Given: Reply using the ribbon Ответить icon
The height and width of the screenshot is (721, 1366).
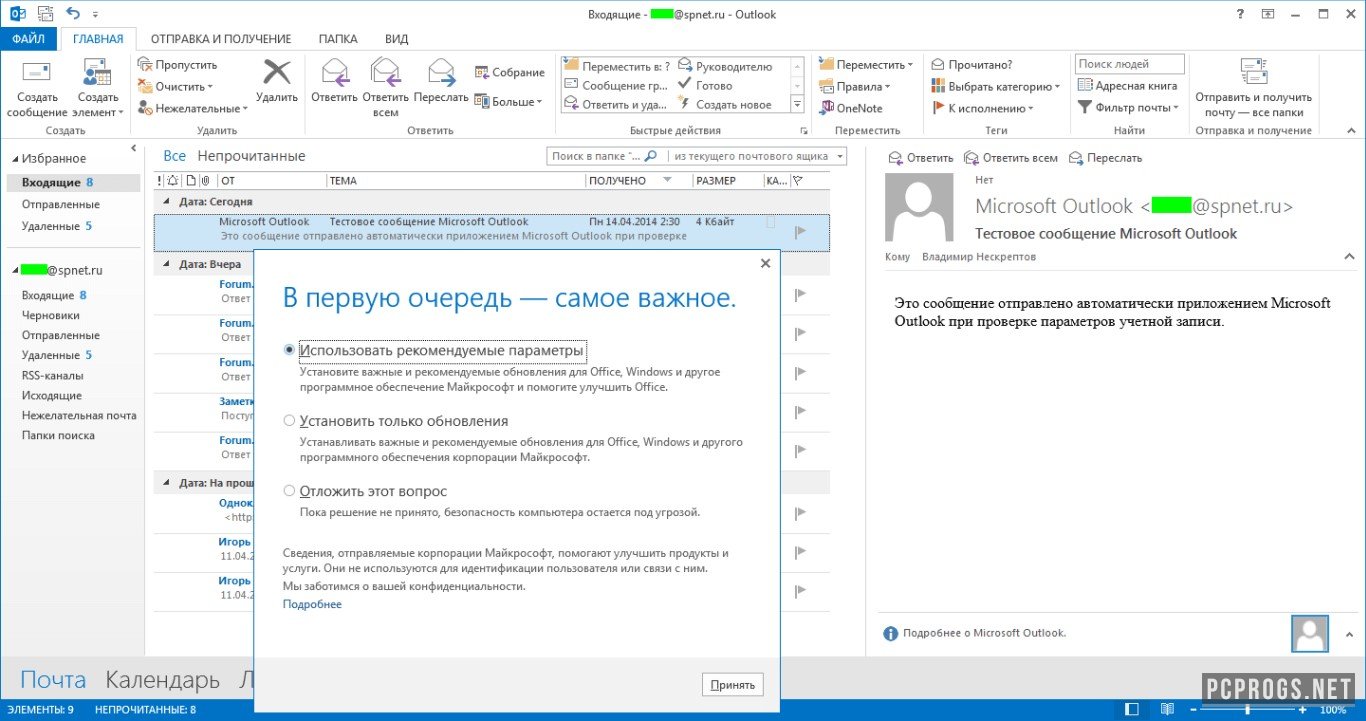Looking at the screenshot, I should (334, 81).
